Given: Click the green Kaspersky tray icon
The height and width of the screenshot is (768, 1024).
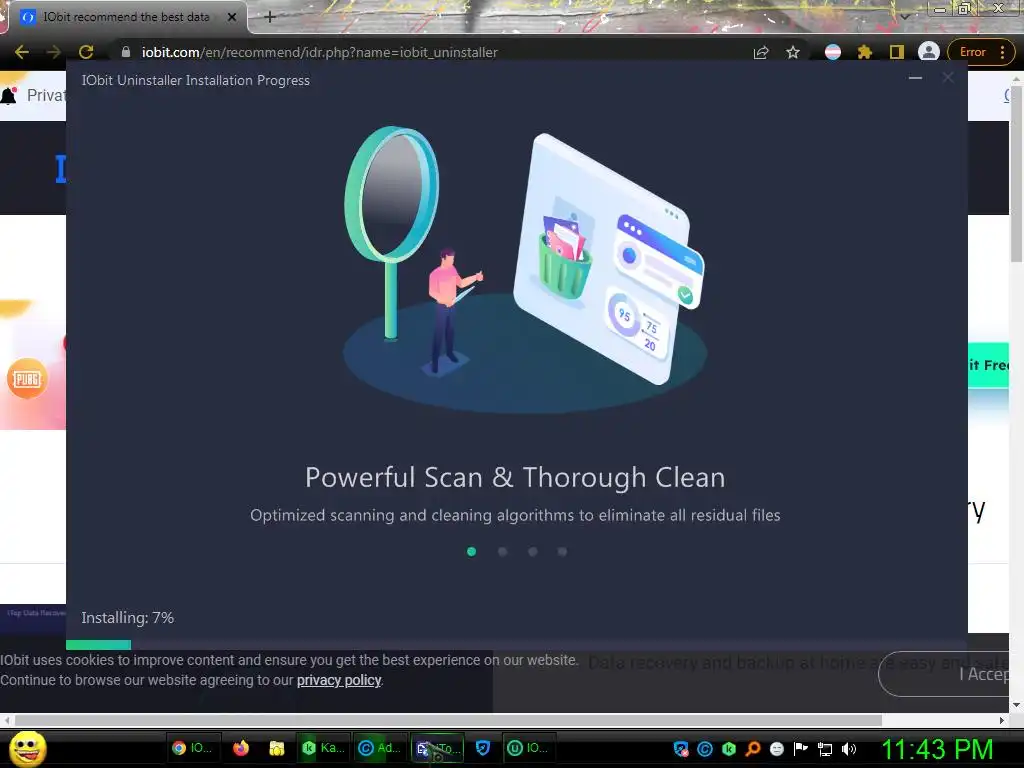Looking at the screenshot, I should 729,749.
